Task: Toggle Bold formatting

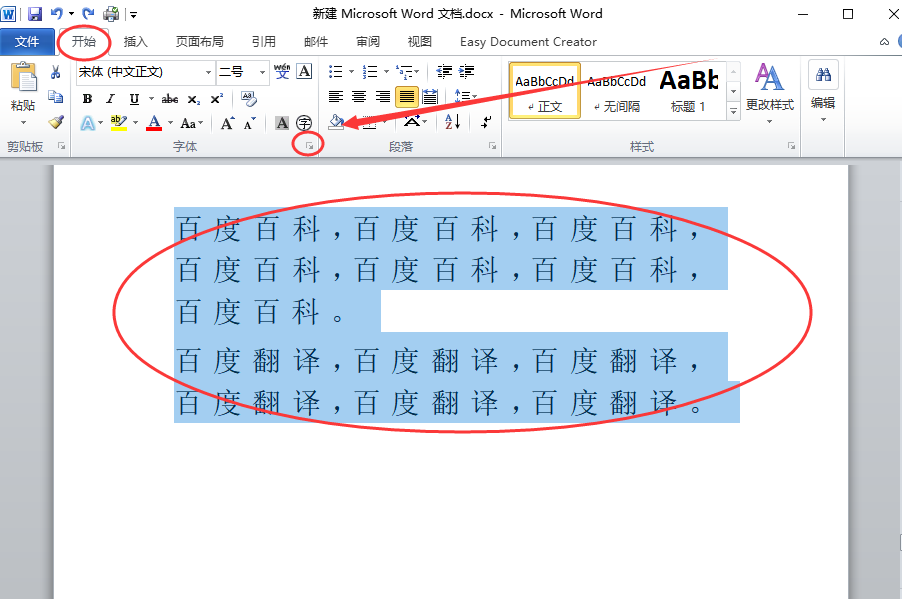Action: 87,99
